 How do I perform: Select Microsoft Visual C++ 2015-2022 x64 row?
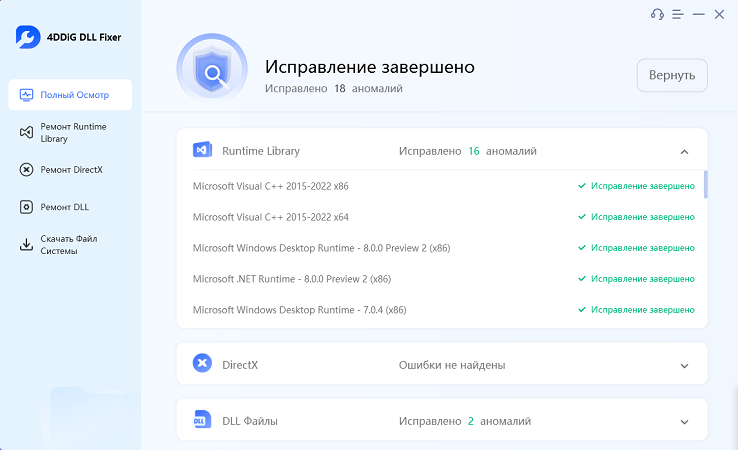click(443, 217)
